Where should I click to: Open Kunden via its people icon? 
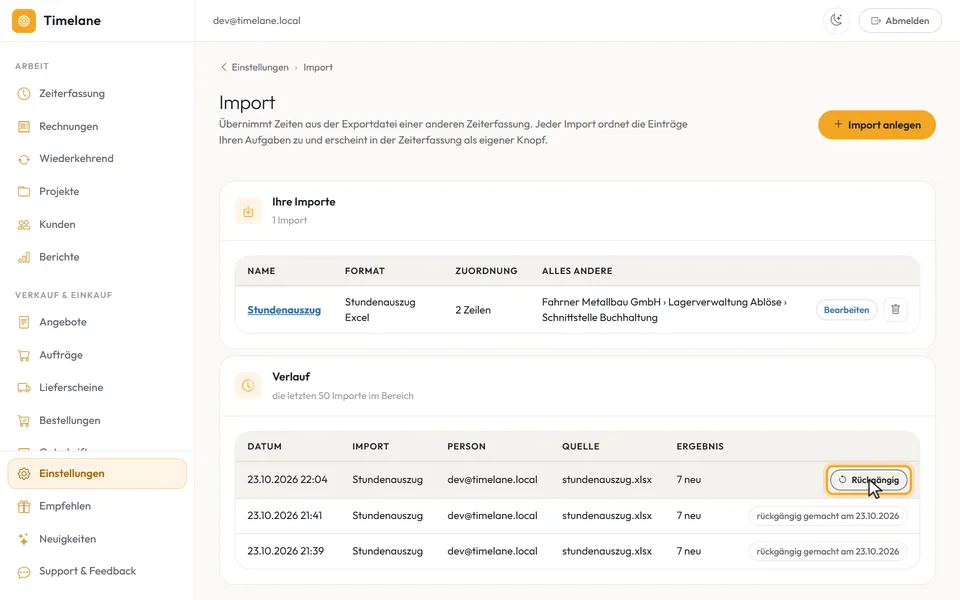[x=24, y=225]
